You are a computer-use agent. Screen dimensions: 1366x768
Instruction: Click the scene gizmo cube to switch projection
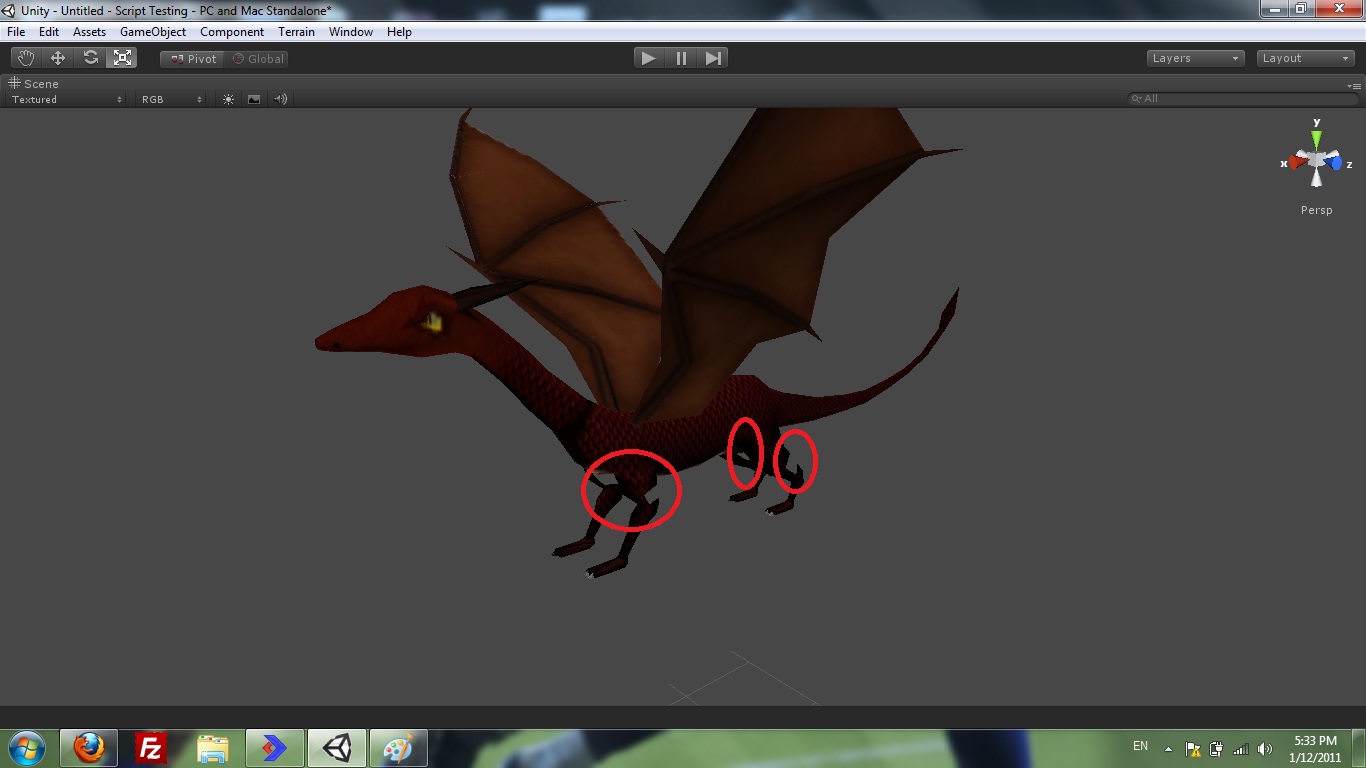1317,161
